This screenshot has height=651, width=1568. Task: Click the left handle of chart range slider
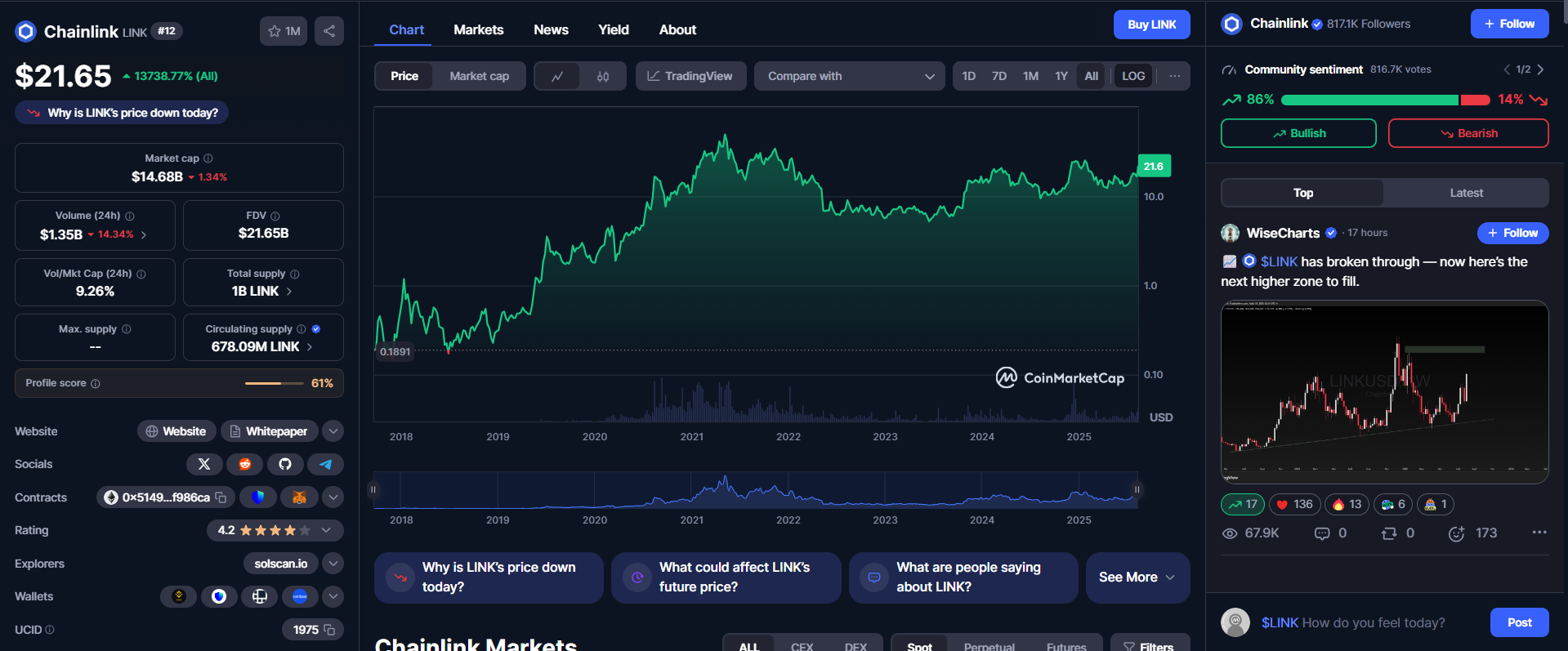click(373, 490)
